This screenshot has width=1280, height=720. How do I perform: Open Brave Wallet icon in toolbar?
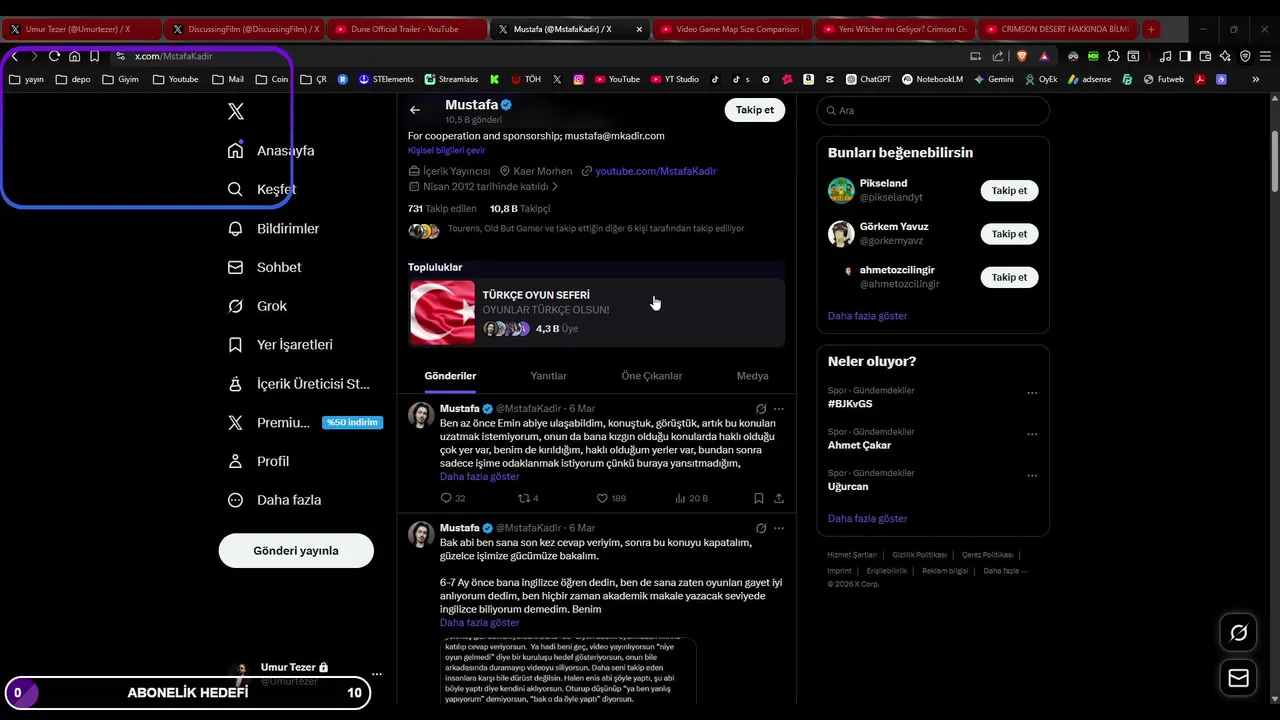click(1205, 56)
